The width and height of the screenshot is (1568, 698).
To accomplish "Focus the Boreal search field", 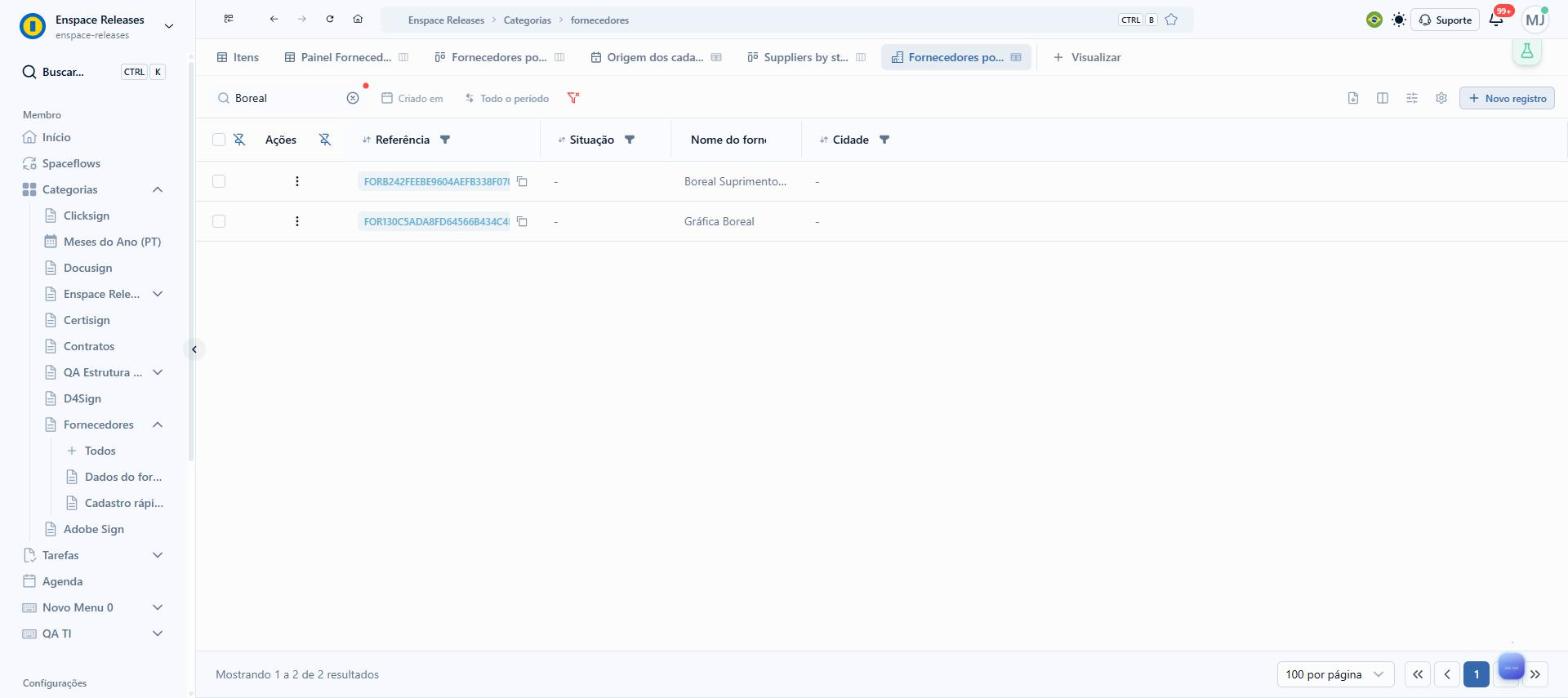I will click(285, 98).
